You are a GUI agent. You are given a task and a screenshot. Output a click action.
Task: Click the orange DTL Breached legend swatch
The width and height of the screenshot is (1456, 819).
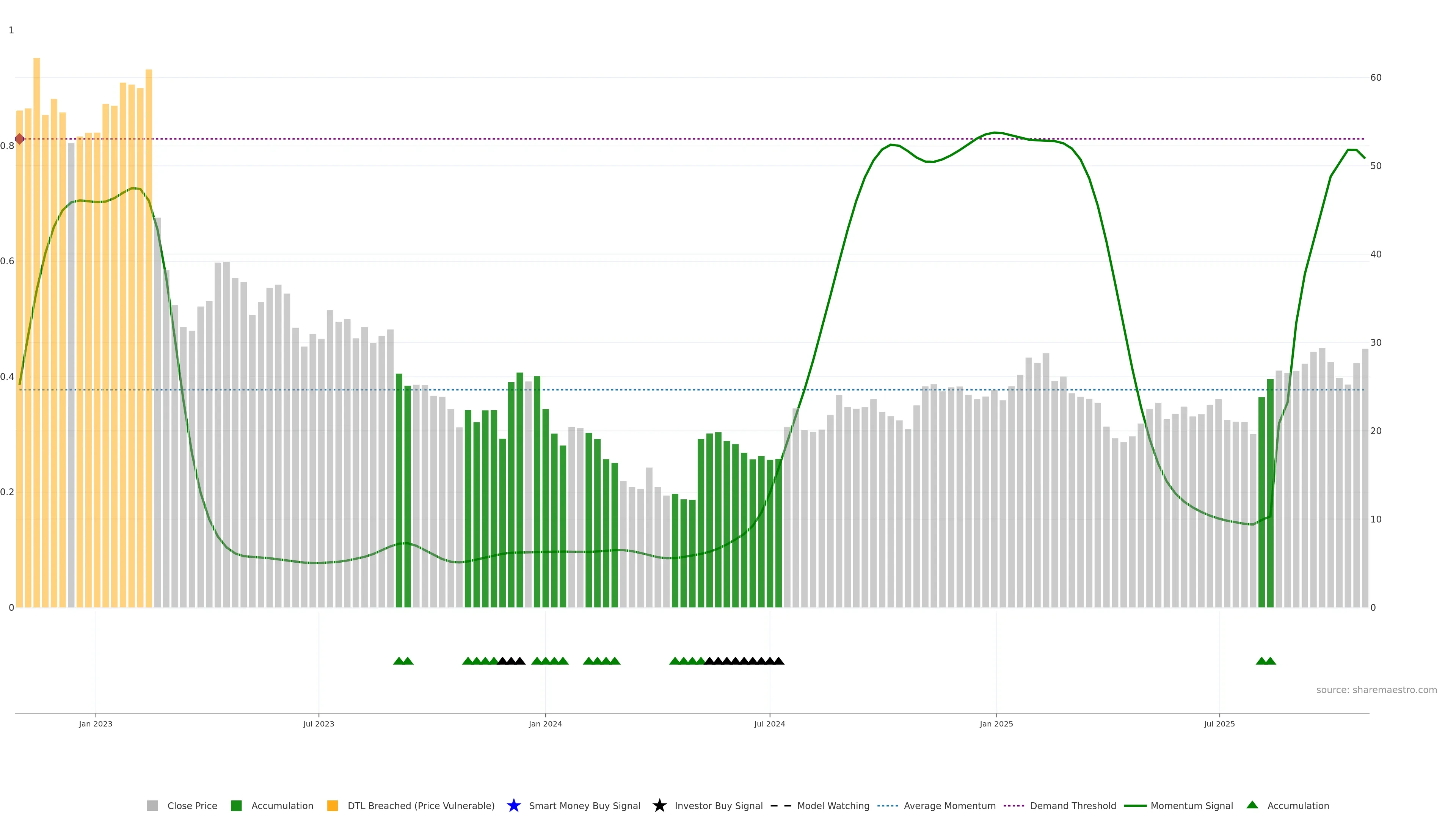click(x=333, y=805)
